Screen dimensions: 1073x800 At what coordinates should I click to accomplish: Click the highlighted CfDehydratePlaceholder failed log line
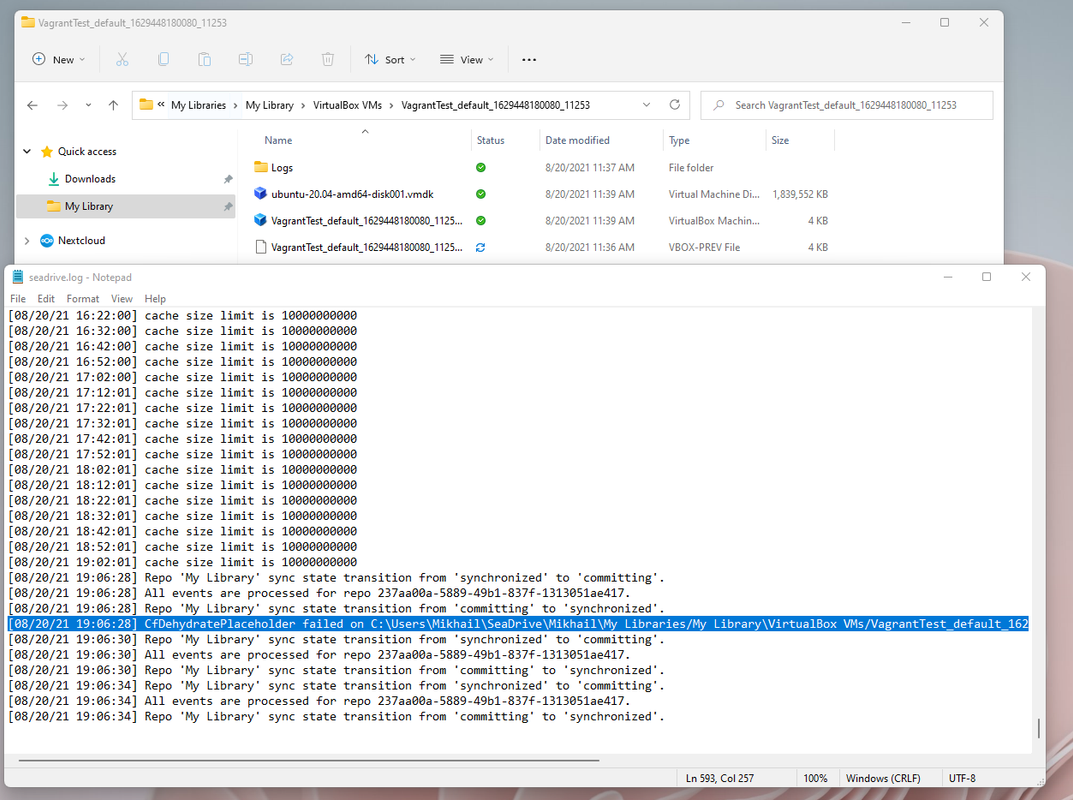[518, 624]
